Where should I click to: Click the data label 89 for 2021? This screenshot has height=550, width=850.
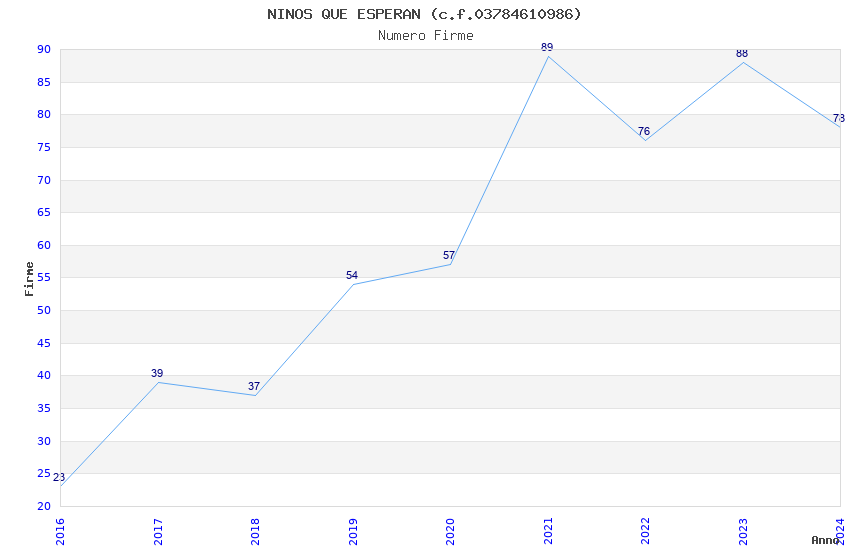click(547, 48)
